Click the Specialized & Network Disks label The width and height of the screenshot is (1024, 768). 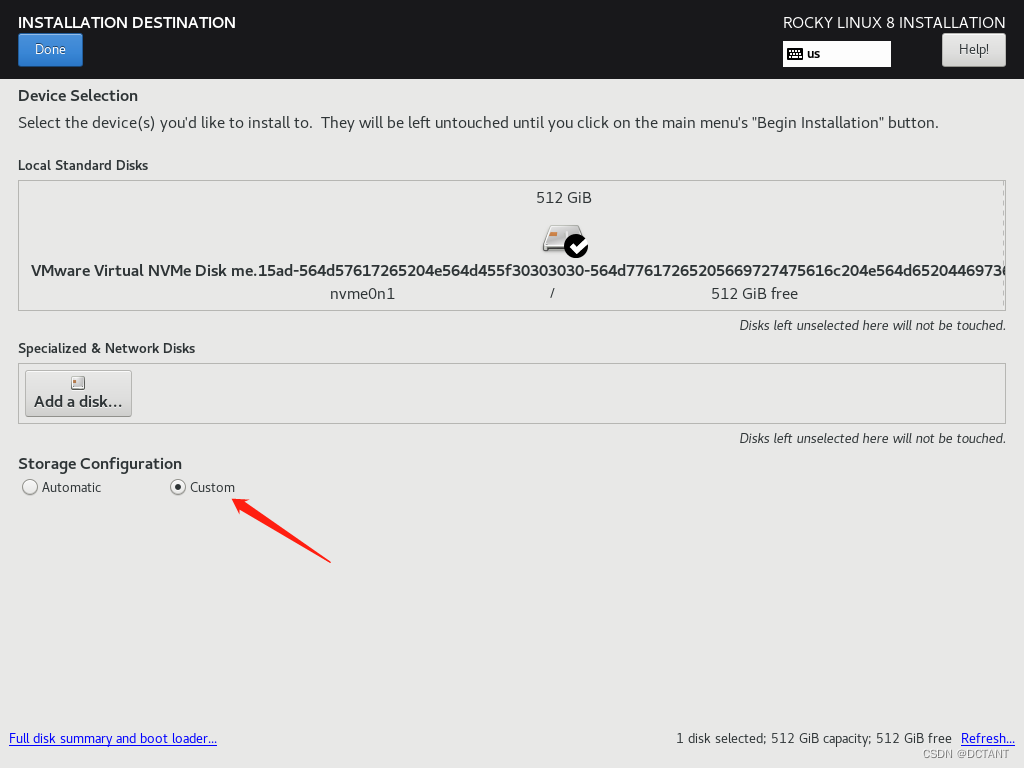[106, 348]
